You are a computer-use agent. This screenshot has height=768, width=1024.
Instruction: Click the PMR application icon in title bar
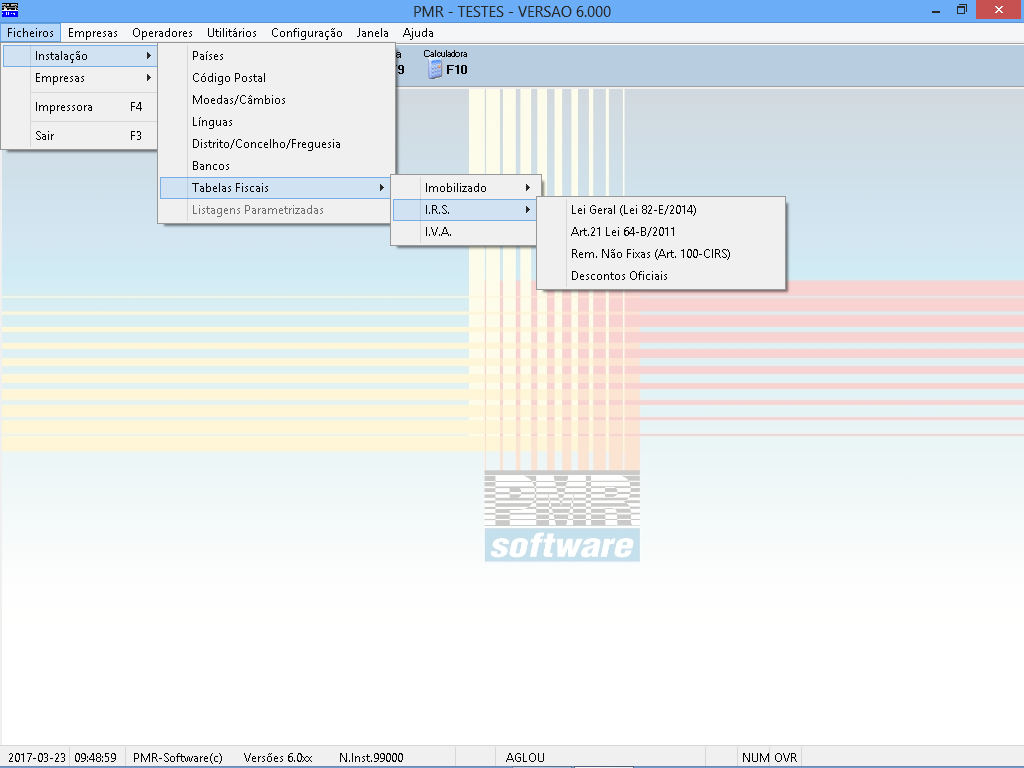[10, 10]
